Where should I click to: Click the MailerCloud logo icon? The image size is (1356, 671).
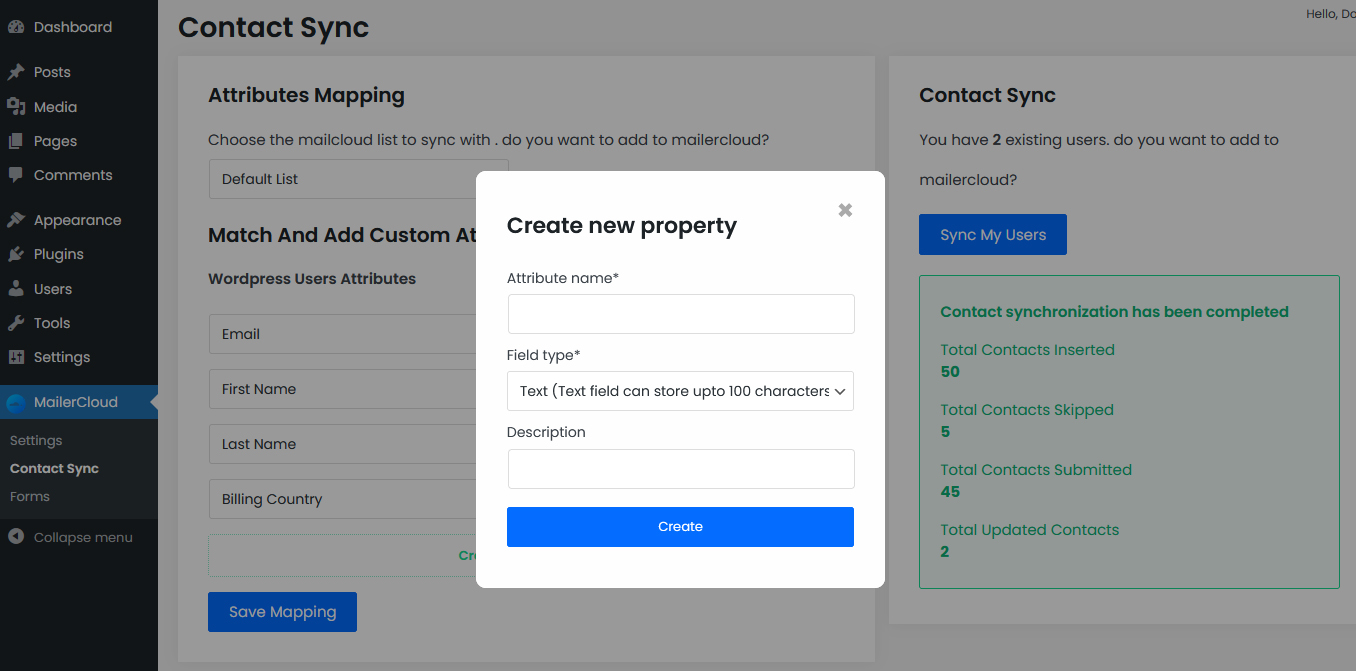[x=16, y=403]
